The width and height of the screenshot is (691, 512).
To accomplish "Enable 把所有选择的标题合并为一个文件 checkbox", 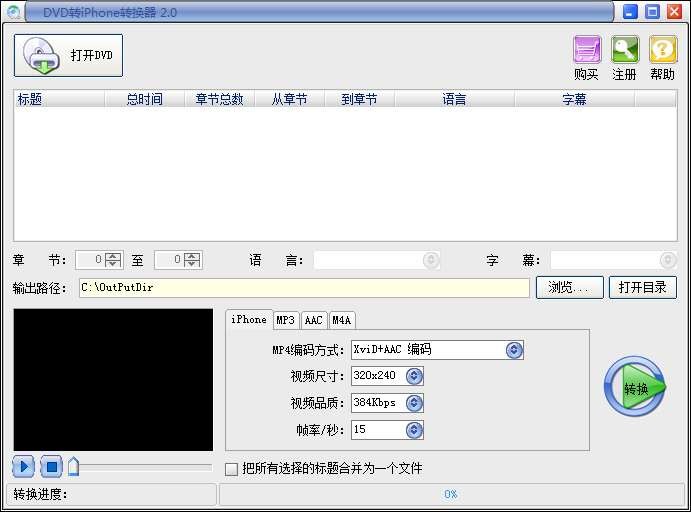I will [231, 469].
